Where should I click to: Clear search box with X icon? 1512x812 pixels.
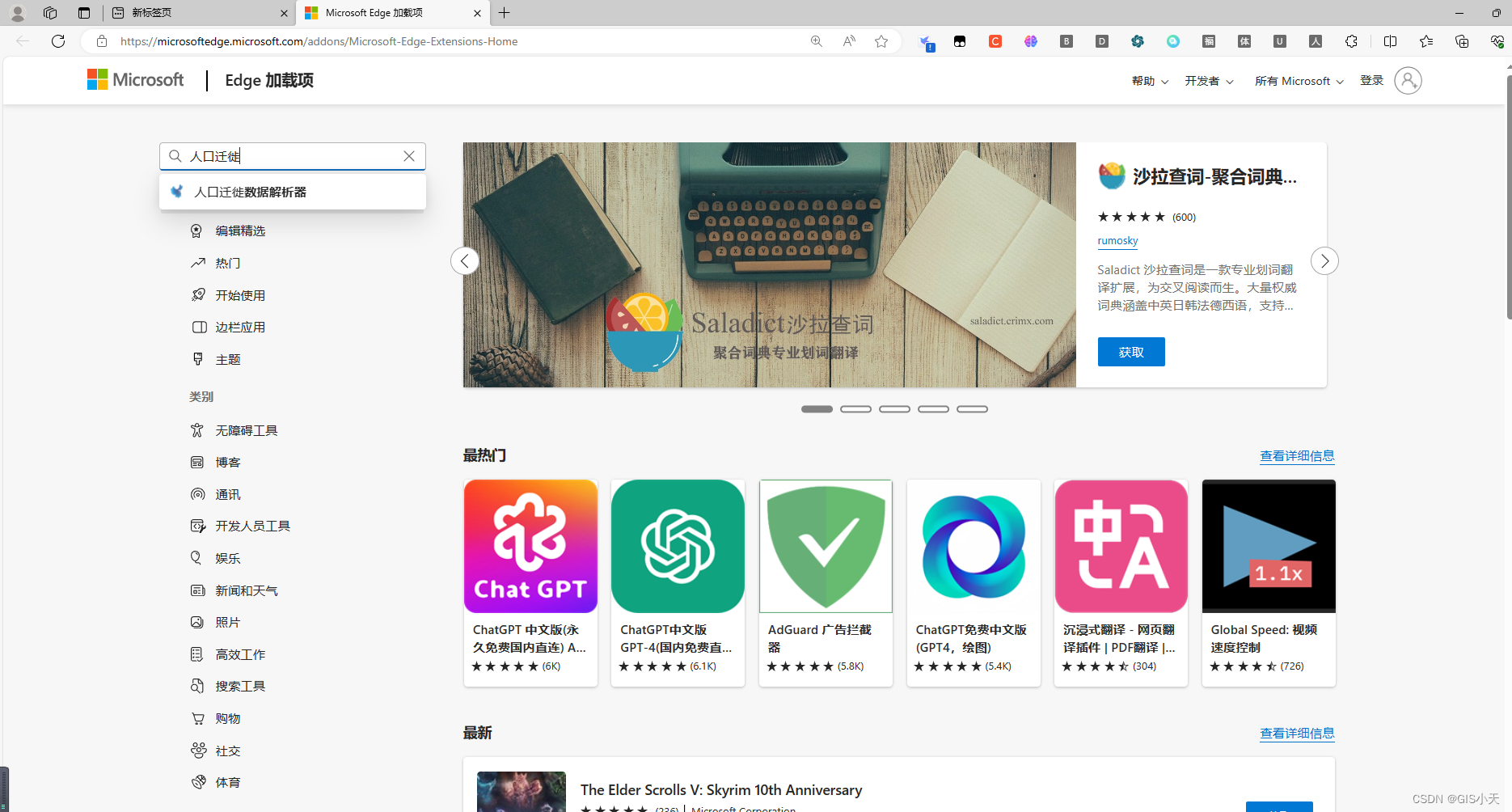(x=409, y=156)
